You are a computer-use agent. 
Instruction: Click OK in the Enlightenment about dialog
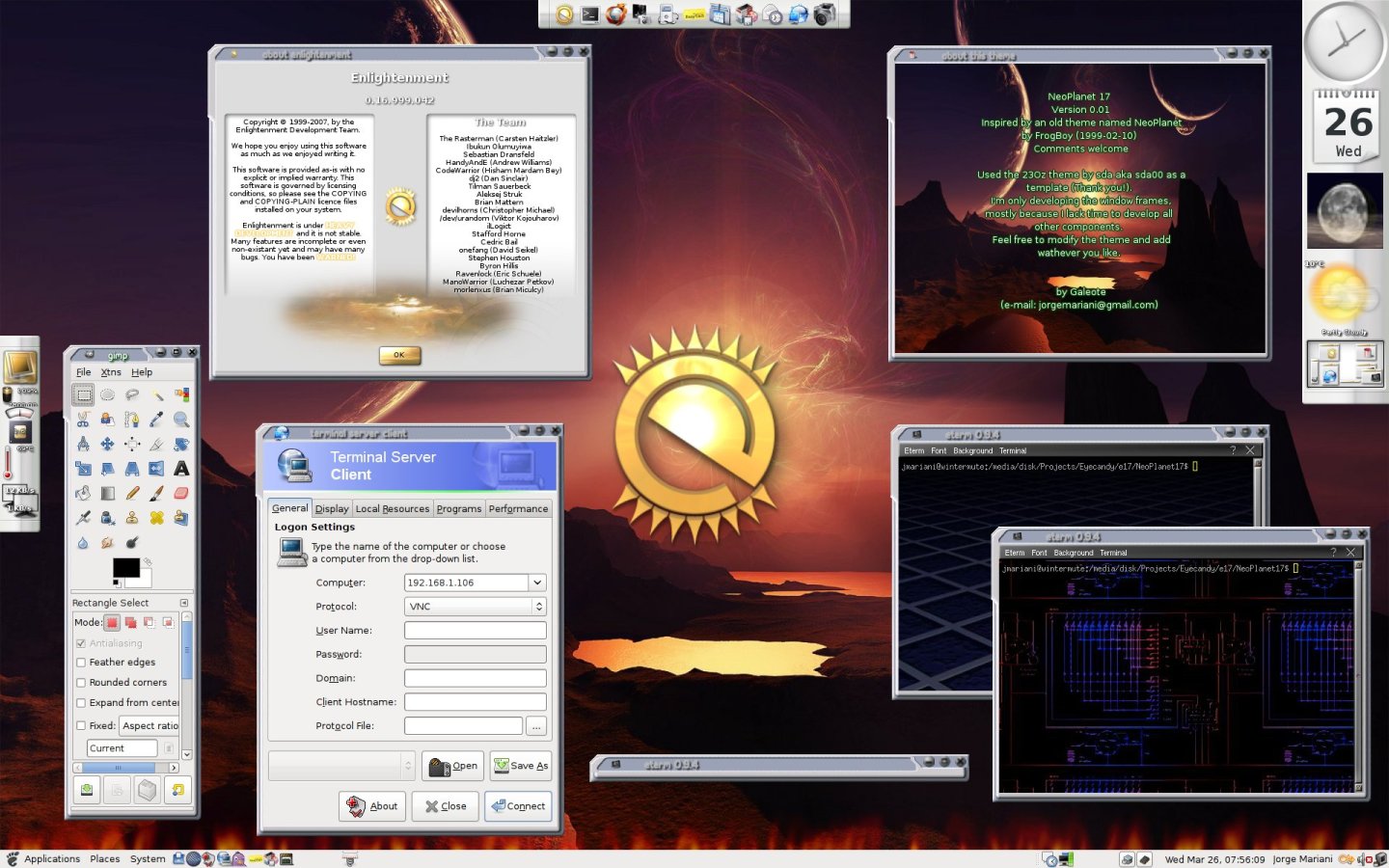coord(399,355)
